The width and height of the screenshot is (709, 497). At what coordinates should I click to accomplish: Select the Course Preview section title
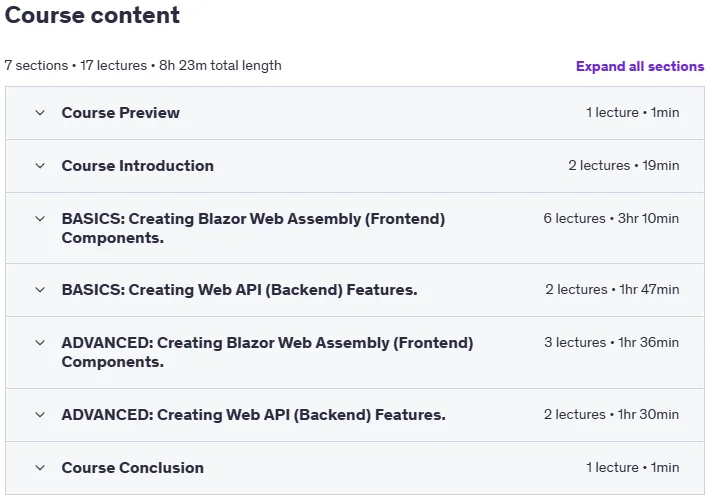(x=121, y=113)
